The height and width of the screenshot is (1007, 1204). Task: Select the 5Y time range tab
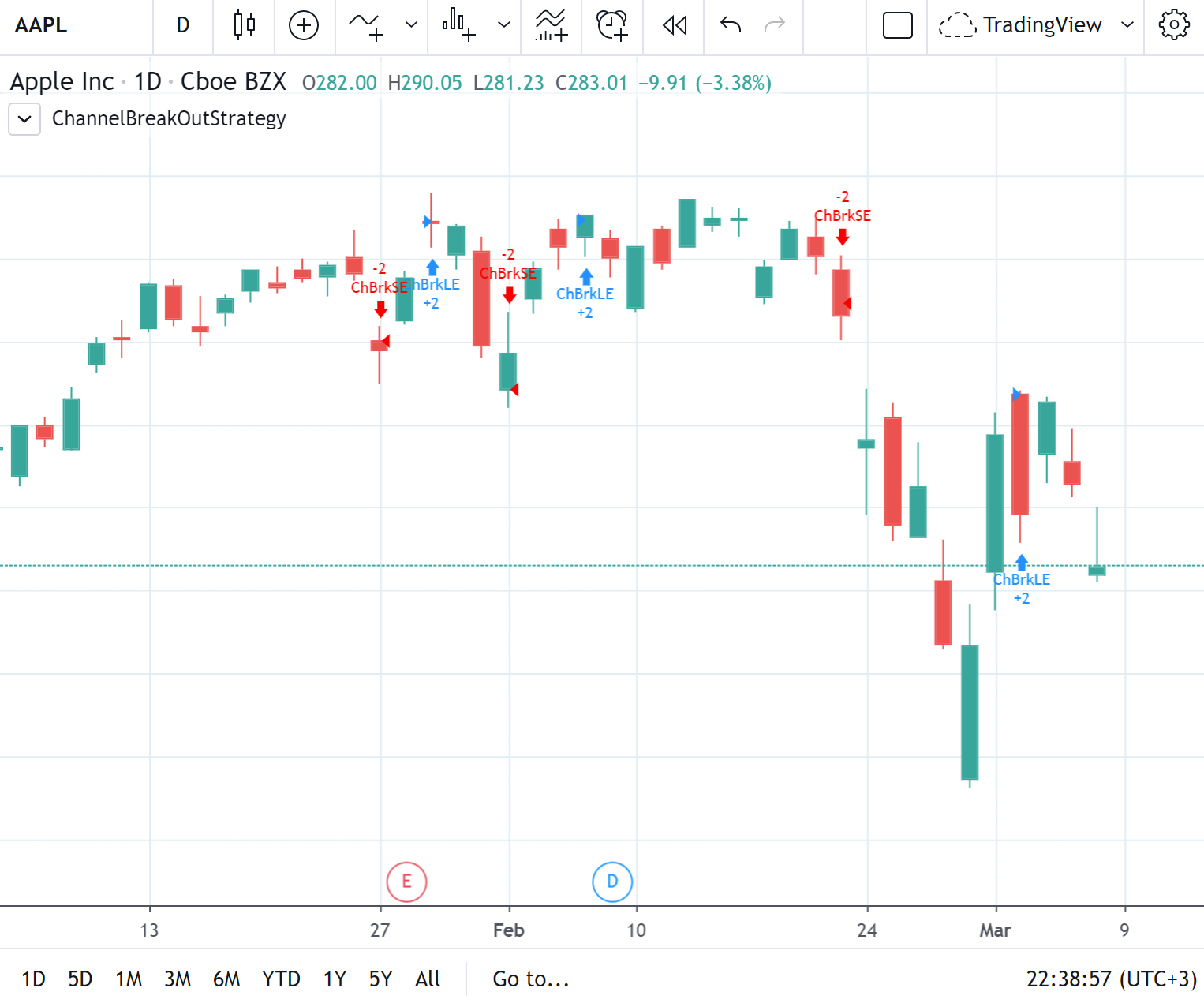(x=380, y=979)
